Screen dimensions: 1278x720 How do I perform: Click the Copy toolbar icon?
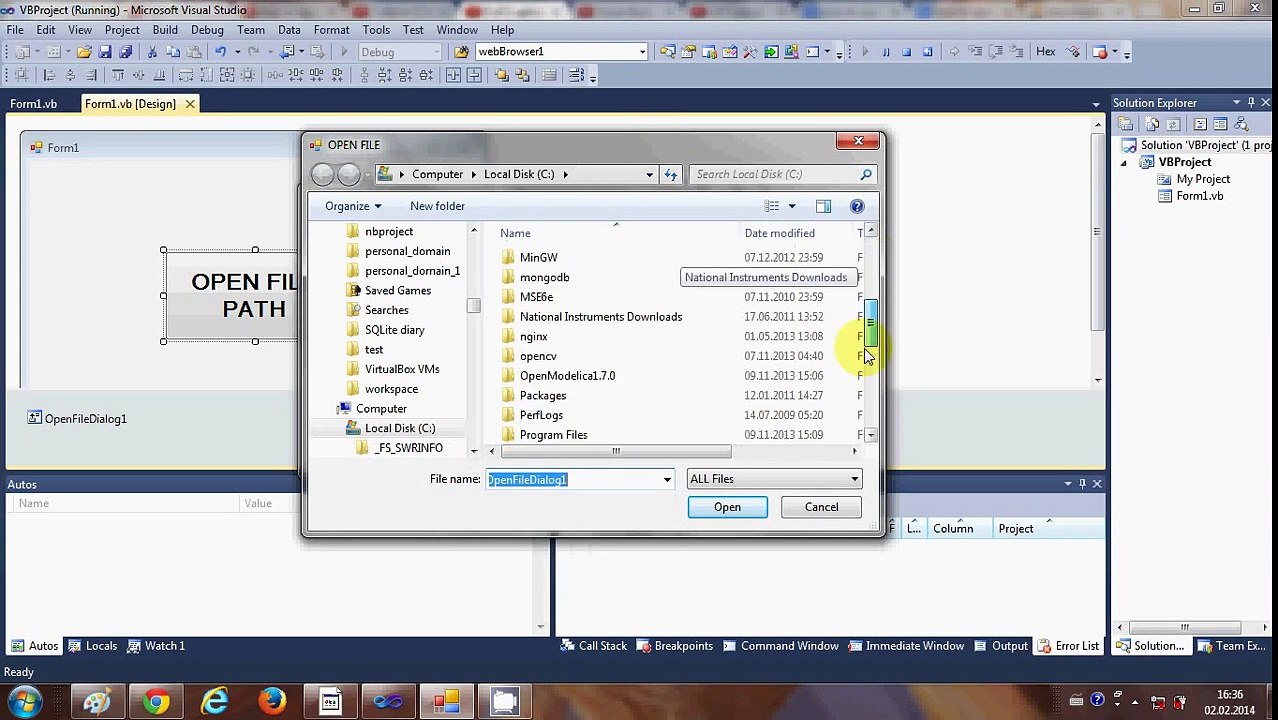172,52
